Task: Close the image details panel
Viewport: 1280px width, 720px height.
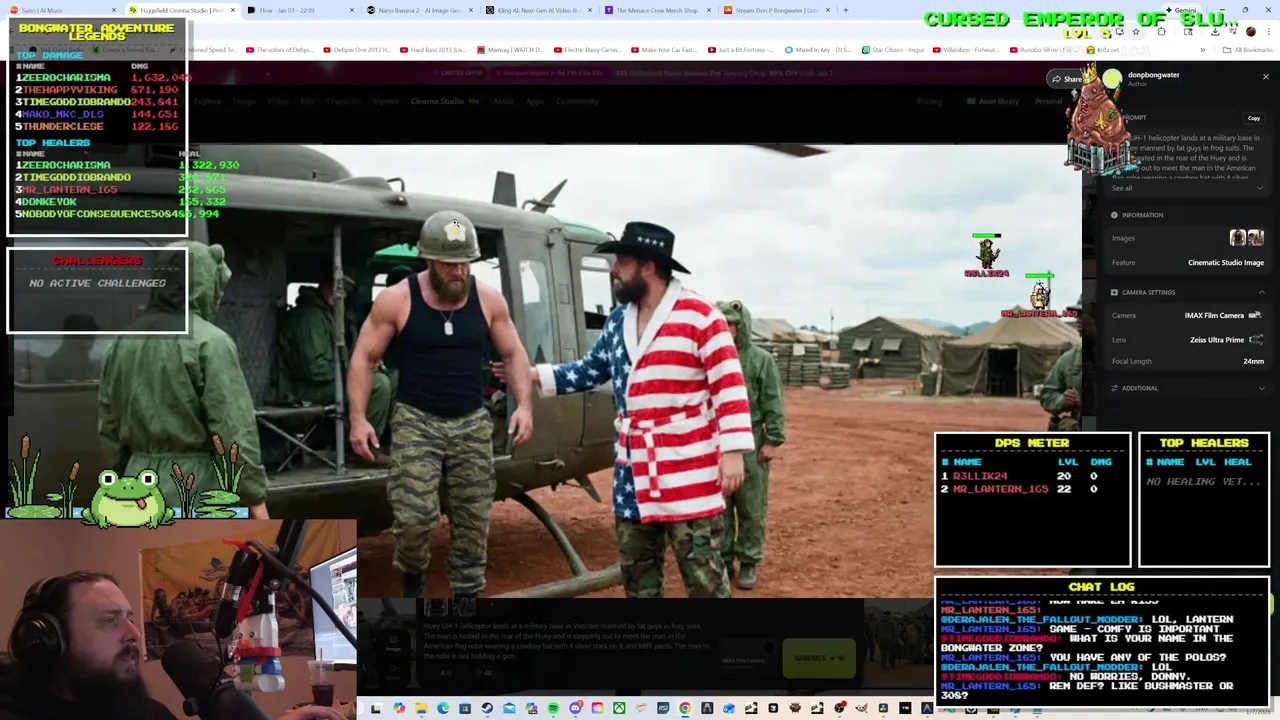Action: [1265, 77]
